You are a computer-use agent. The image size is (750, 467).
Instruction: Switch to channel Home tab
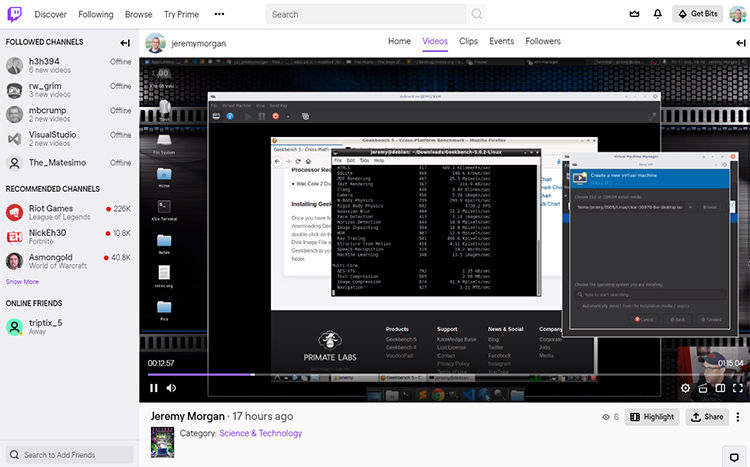point(399,41)
